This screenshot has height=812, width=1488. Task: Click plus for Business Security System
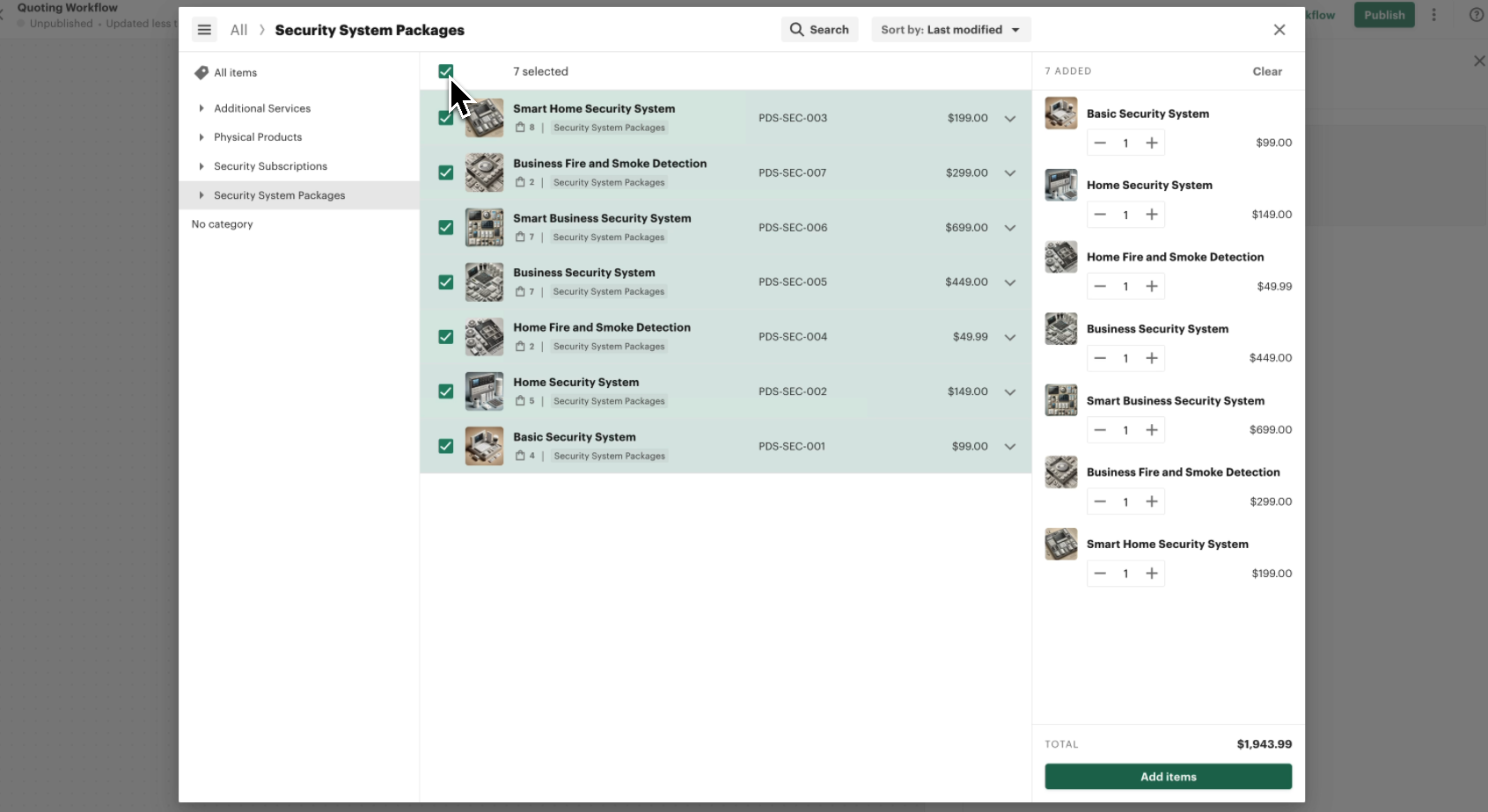[x=1151, y=358]
